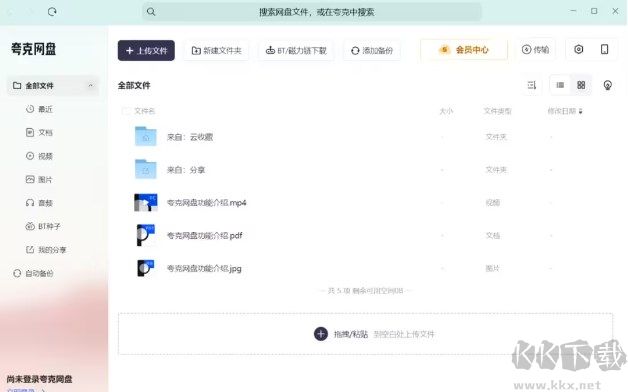Sort by the 文件名 column header
Image resolution: width=628 pixels, height=392 pixels.
click(x=145, y=111)
